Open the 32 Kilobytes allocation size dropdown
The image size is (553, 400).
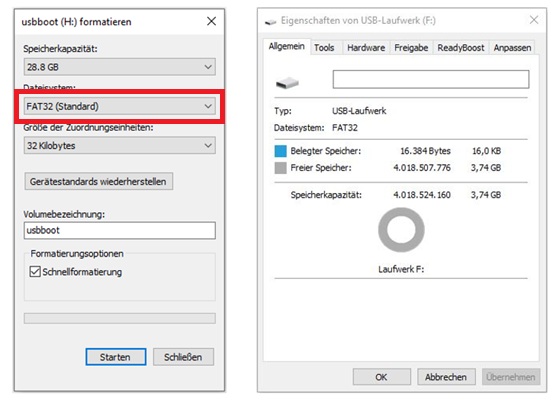(x=120, y=145)
